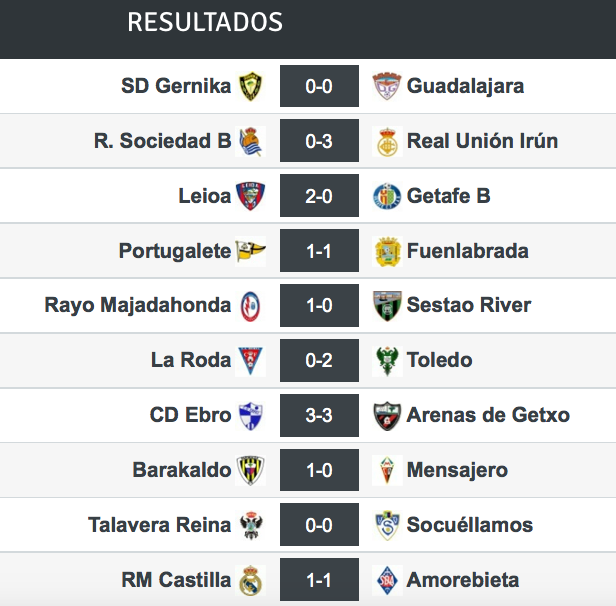Select the RM Castilla crest

click(251, 580)
